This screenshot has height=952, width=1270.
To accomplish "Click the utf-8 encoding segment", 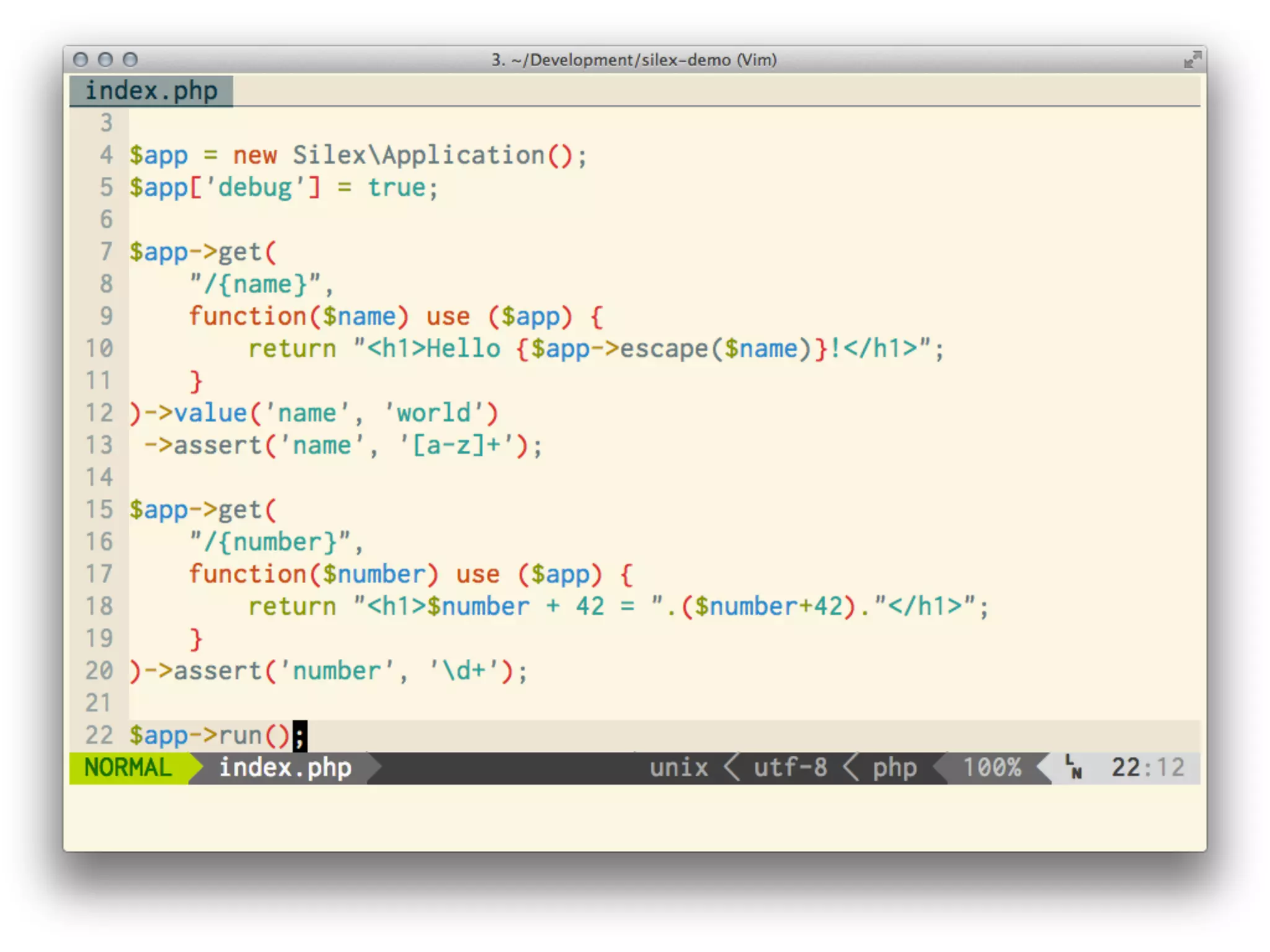I will click(x=790, y=768).
